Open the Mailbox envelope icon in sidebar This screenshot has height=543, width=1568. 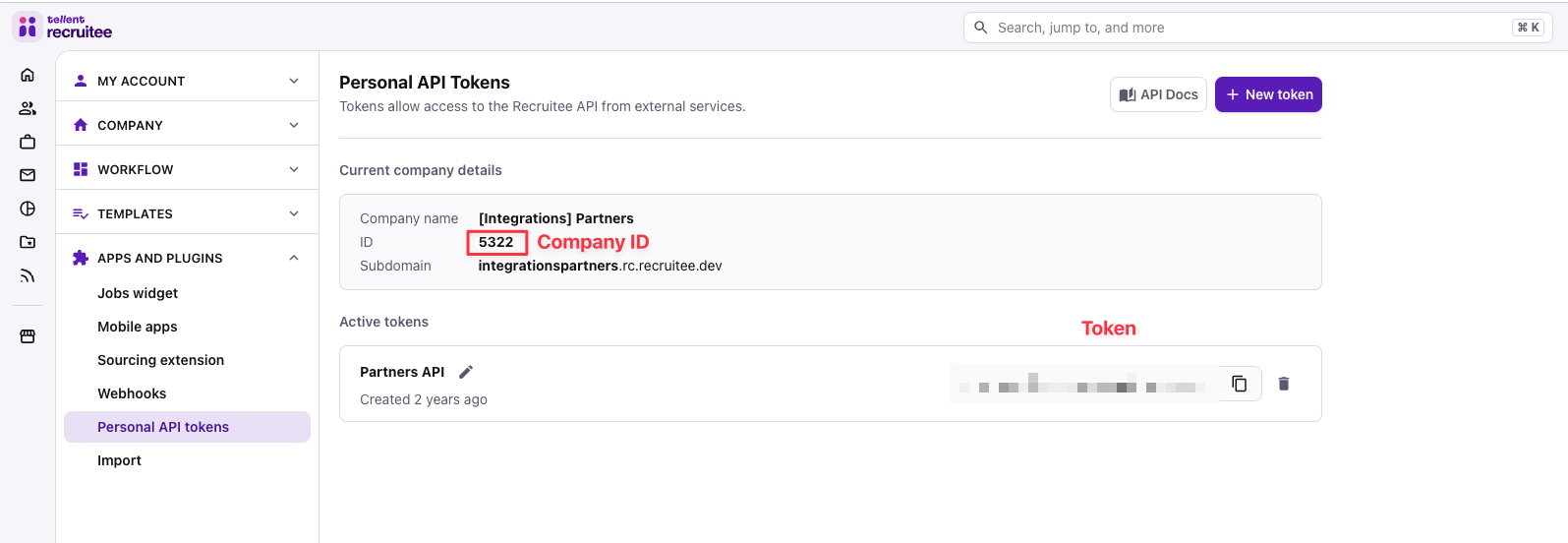28,175
